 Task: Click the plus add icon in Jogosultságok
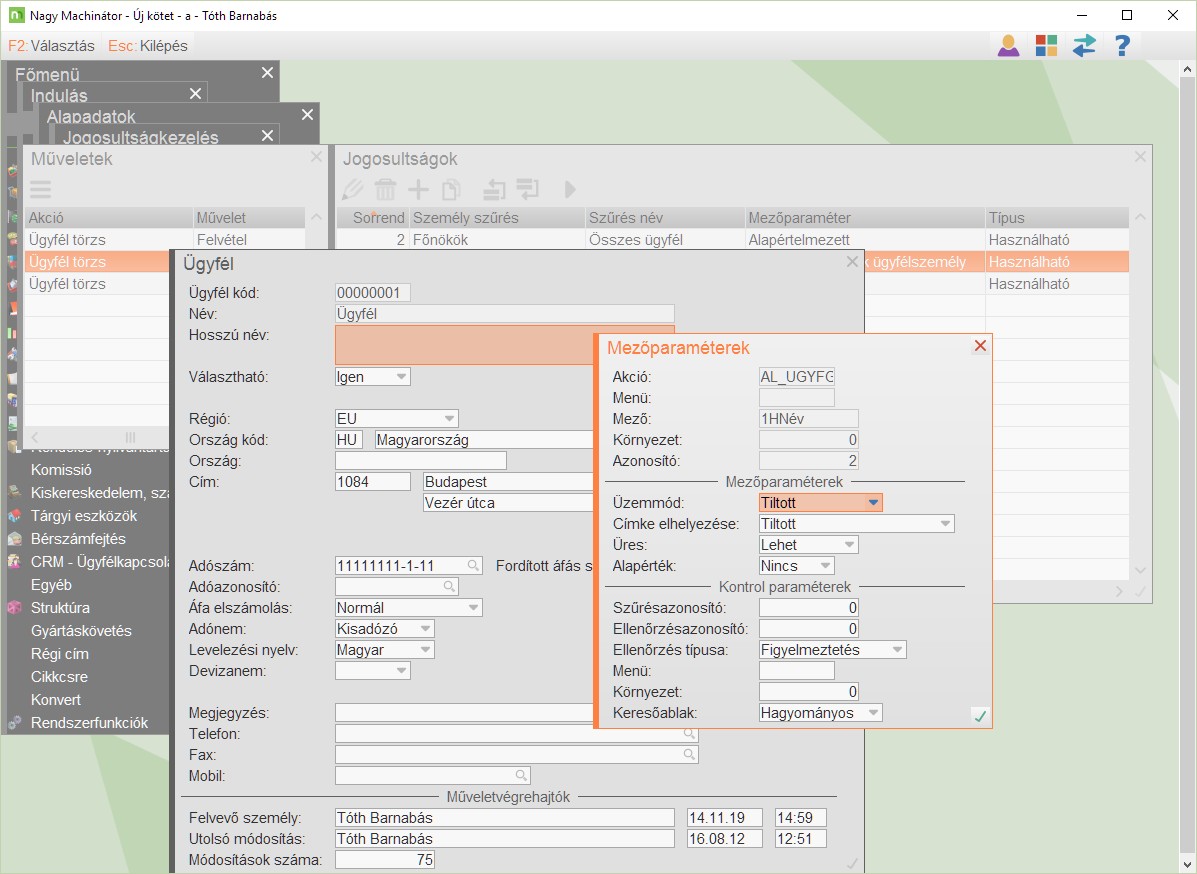pyautogui.click(x=418, y=189)
